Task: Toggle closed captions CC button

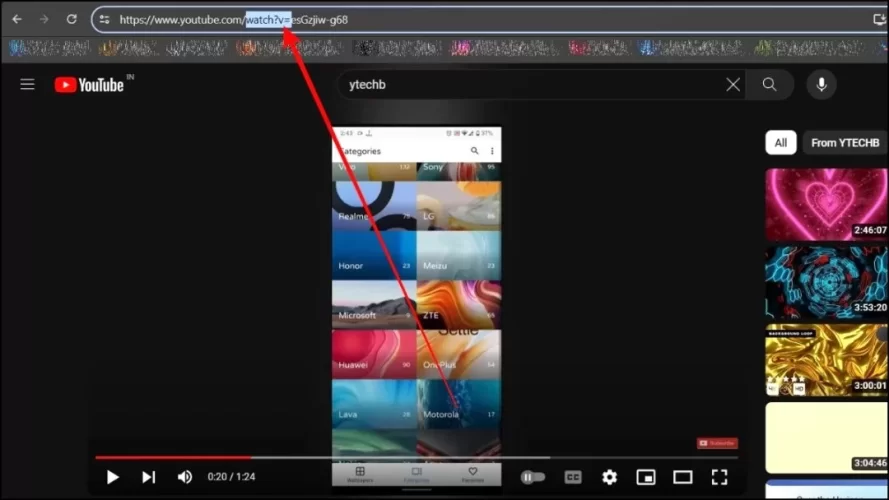Action: (573, 477)
